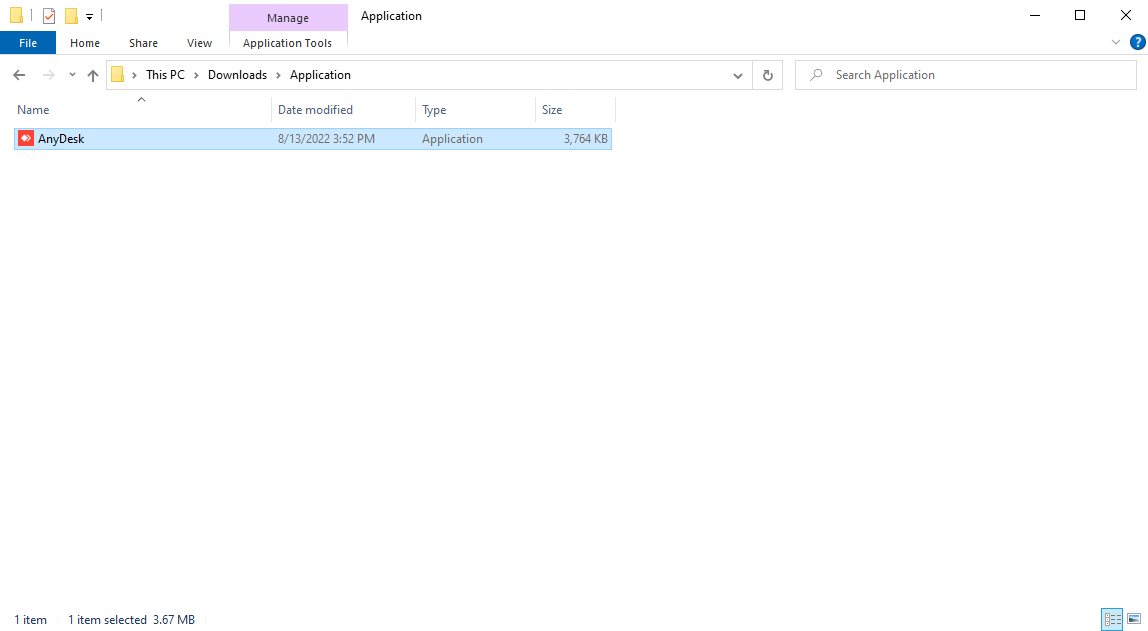The width and height of the screenshot is (1148, 631).
Task: Click the address bar folder icon
Action: click(118, 75)
